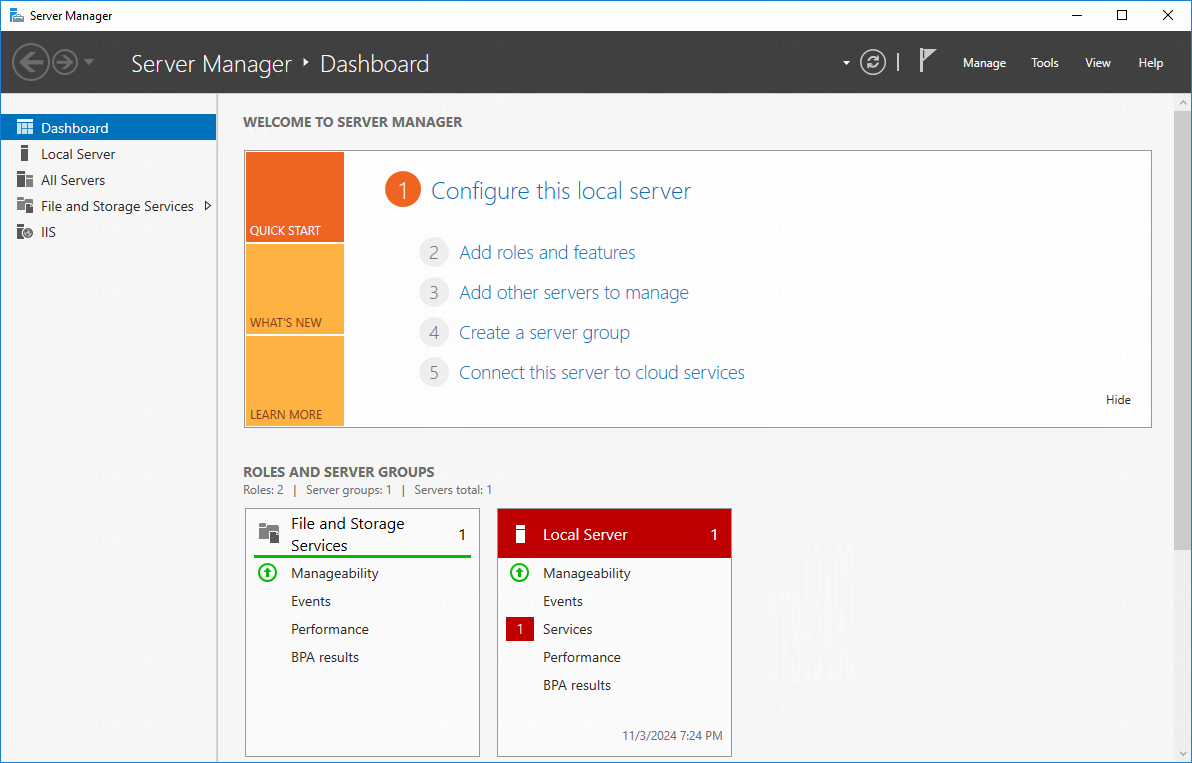
Task: Click the red Services alert badge
Action: click(x=520, y=628)
